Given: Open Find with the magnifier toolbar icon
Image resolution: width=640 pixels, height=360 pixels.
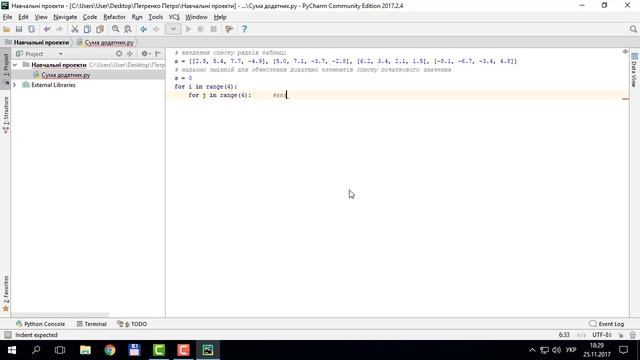Looking at the screenshot, I should click(116, 29).
